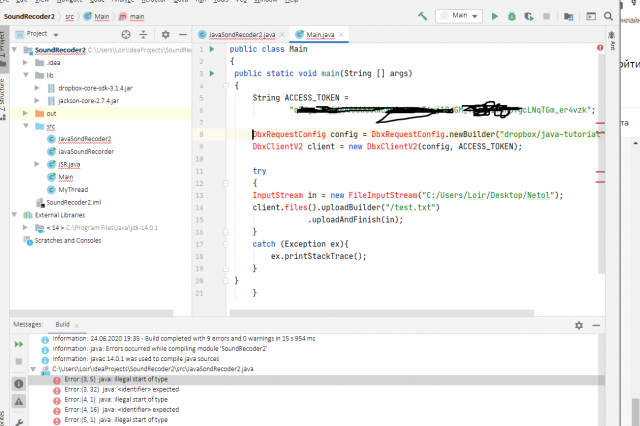Hide the Project panel with minus icon

tap(183, 35)
